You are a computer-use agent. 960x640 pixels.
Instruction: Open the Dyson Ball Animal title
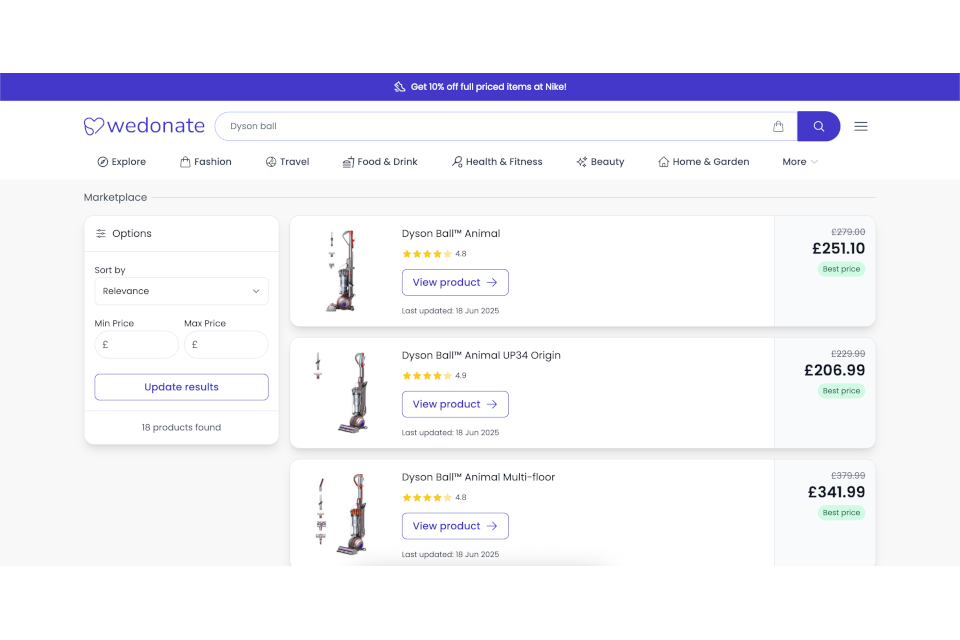tap(451, 233)
